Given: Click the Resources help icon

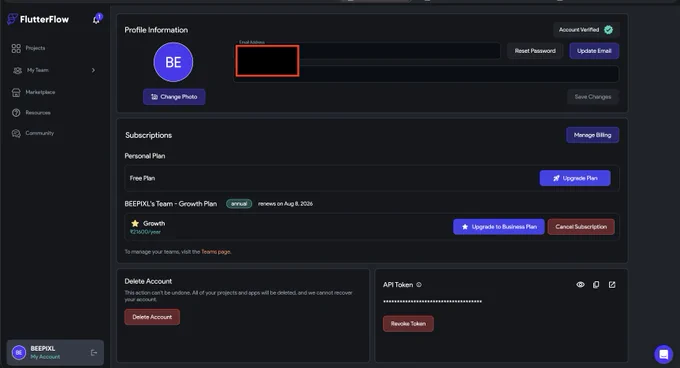Looking at the screenshot, I should click(16, 113).
